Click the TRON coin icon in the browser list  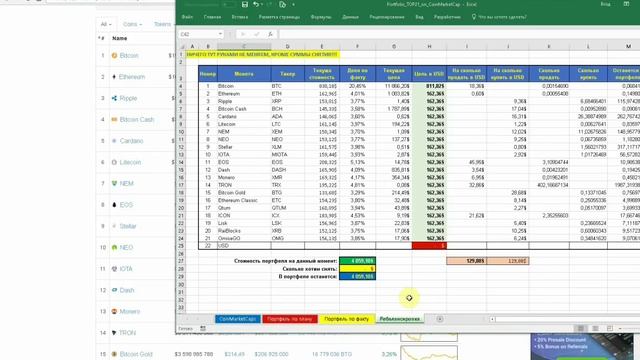coord(114,333)
